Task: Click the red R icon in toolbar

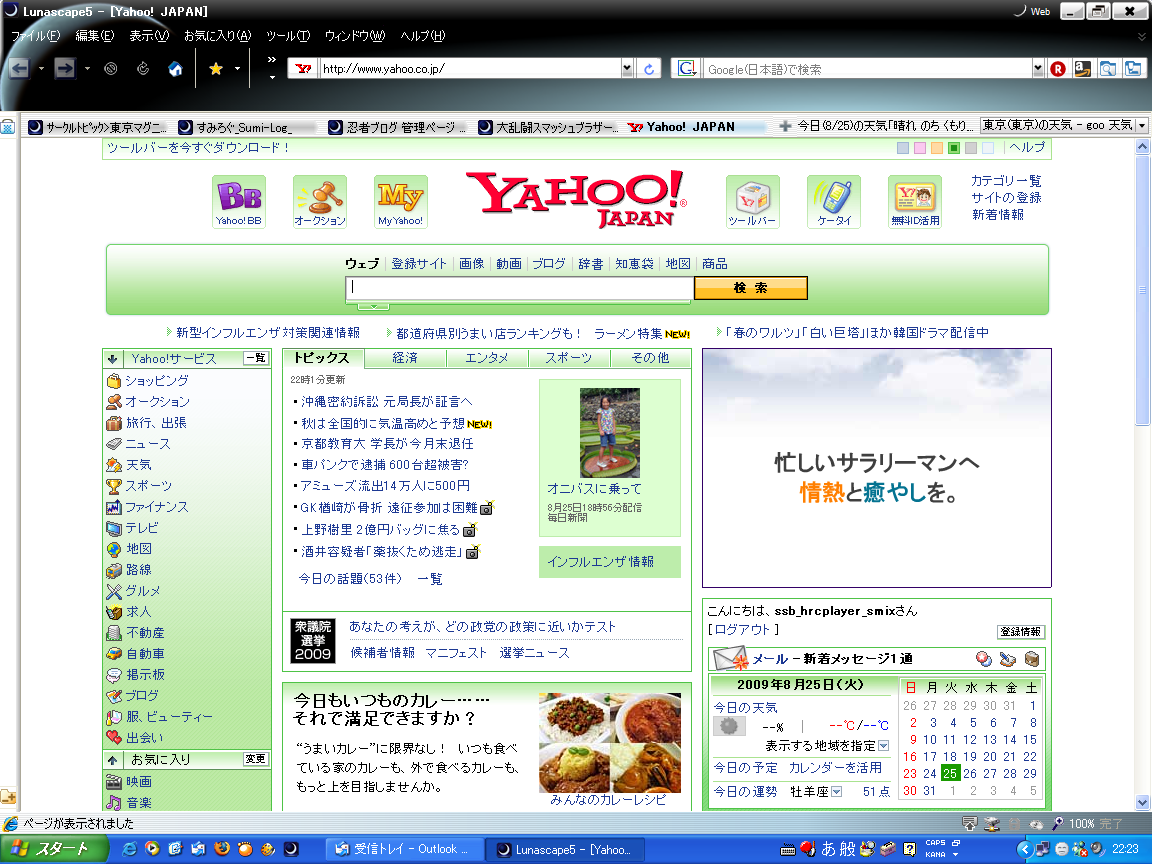Action: (1058, 69)
